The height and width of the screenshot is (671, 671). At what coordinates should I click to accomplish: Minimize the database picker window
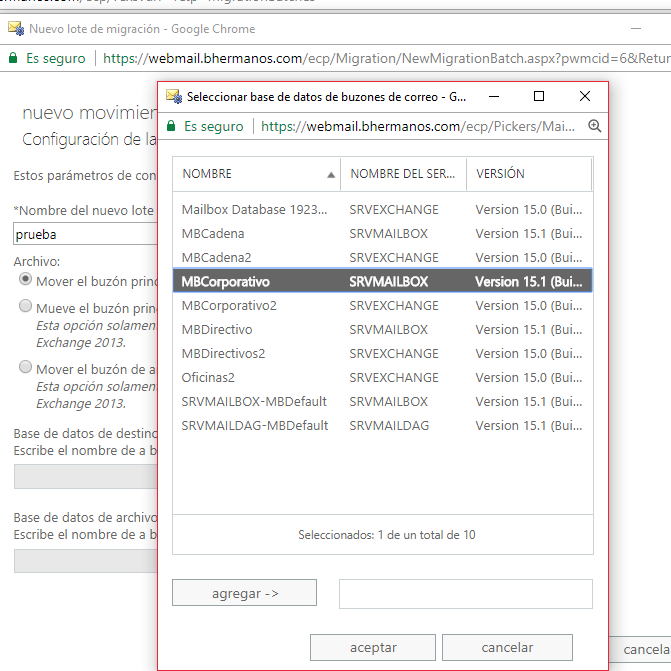[x=494, y=96]
